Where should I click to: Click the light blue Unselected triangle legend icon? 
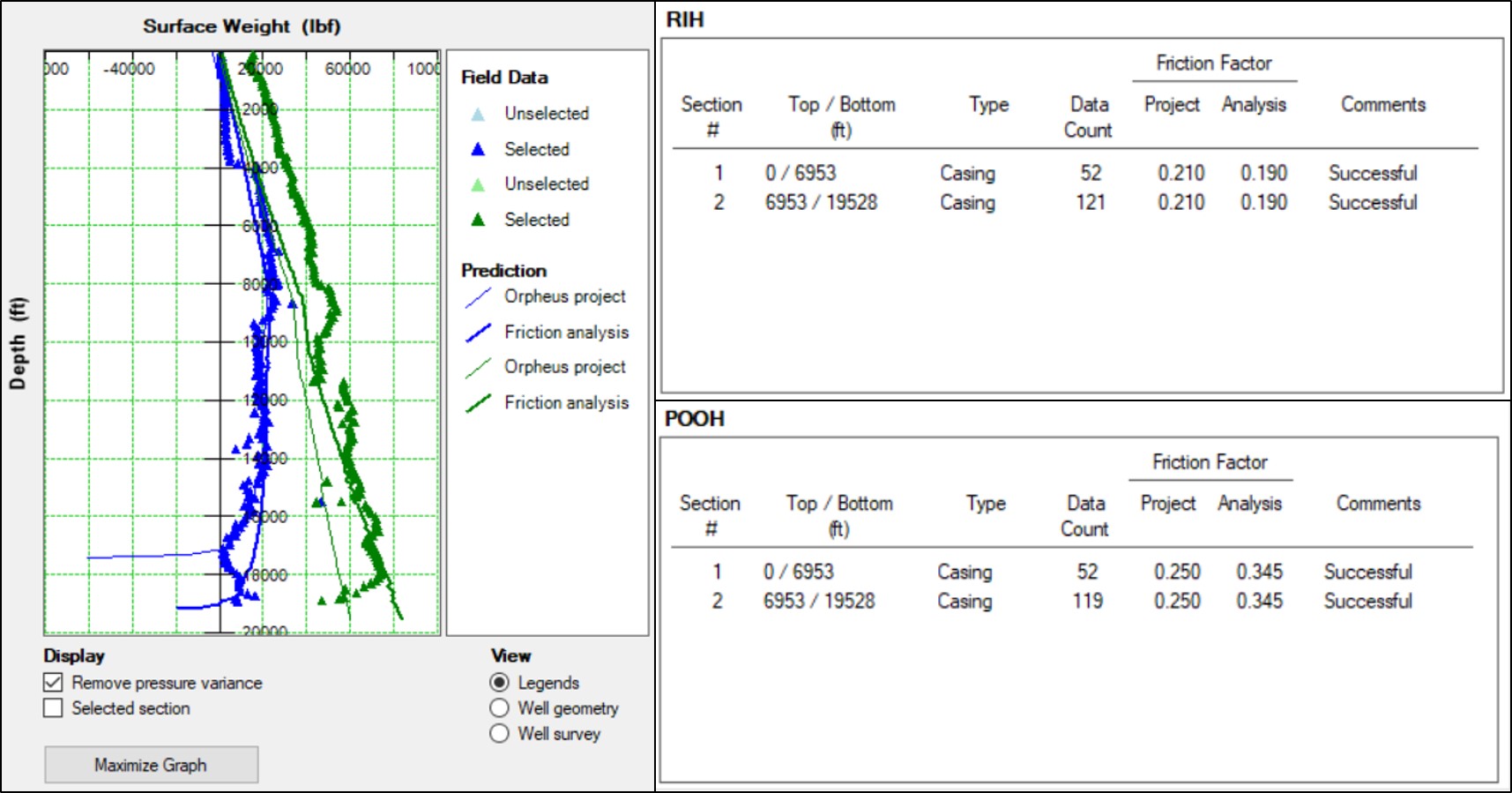[478, 114]
